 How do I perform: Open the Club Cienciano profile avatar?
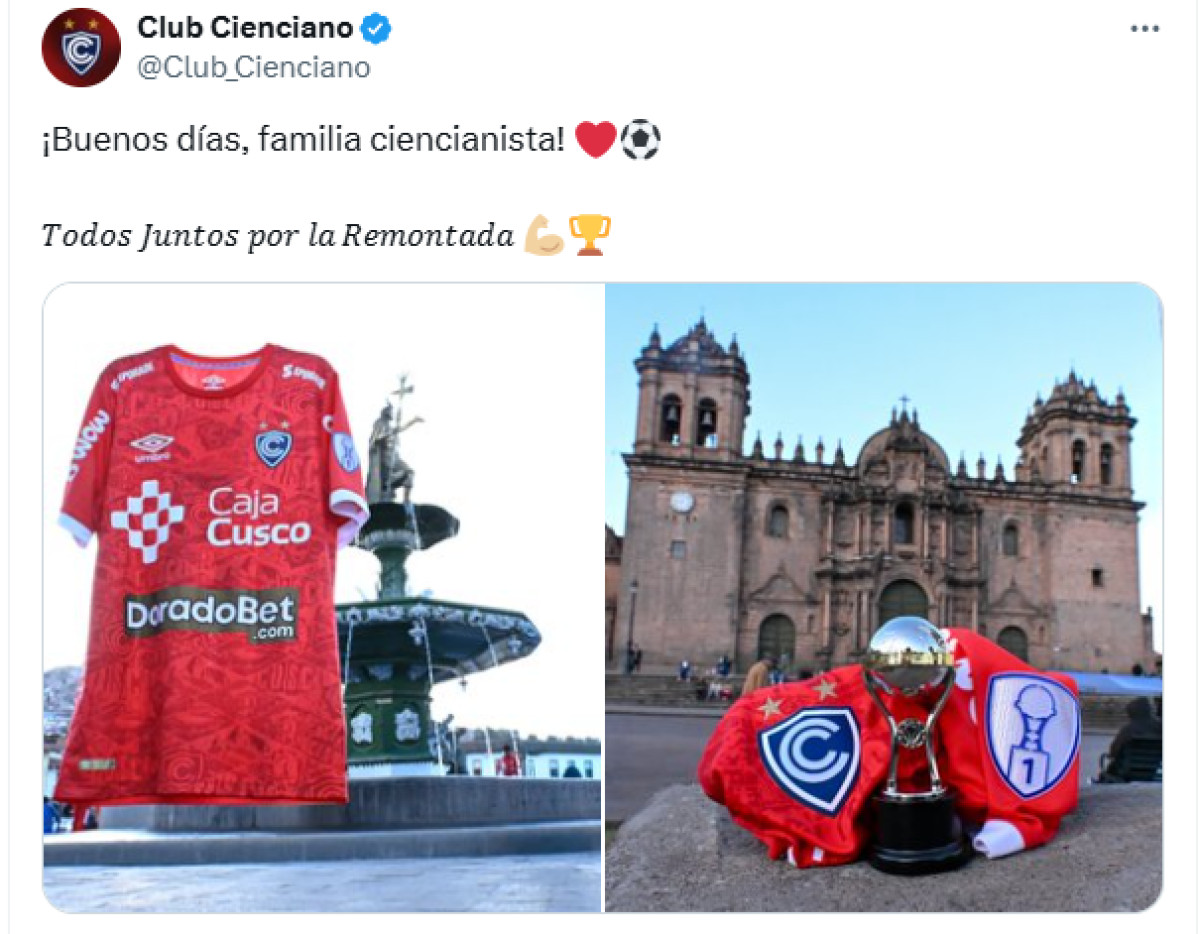81,47
